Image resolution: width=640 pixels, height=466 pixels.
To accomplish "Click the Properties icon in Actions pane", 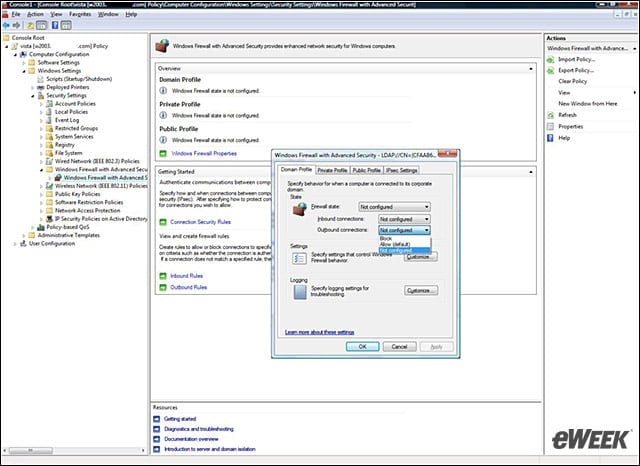I will (x=551, y=126).
